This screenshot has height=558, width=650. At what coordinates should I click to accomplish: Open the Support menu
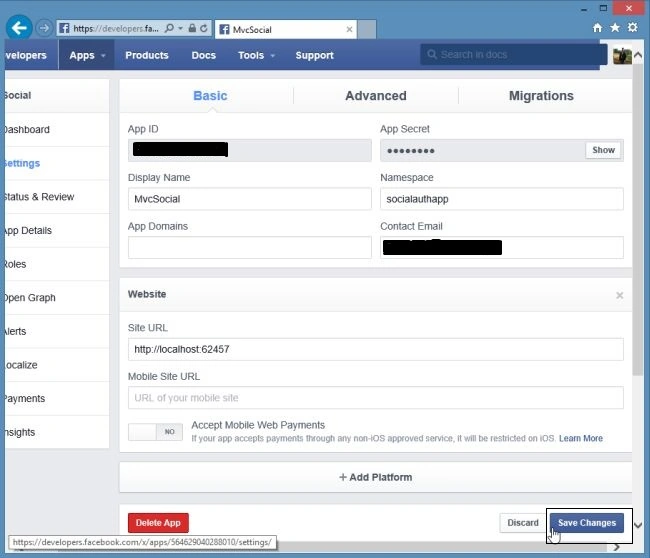314,55
